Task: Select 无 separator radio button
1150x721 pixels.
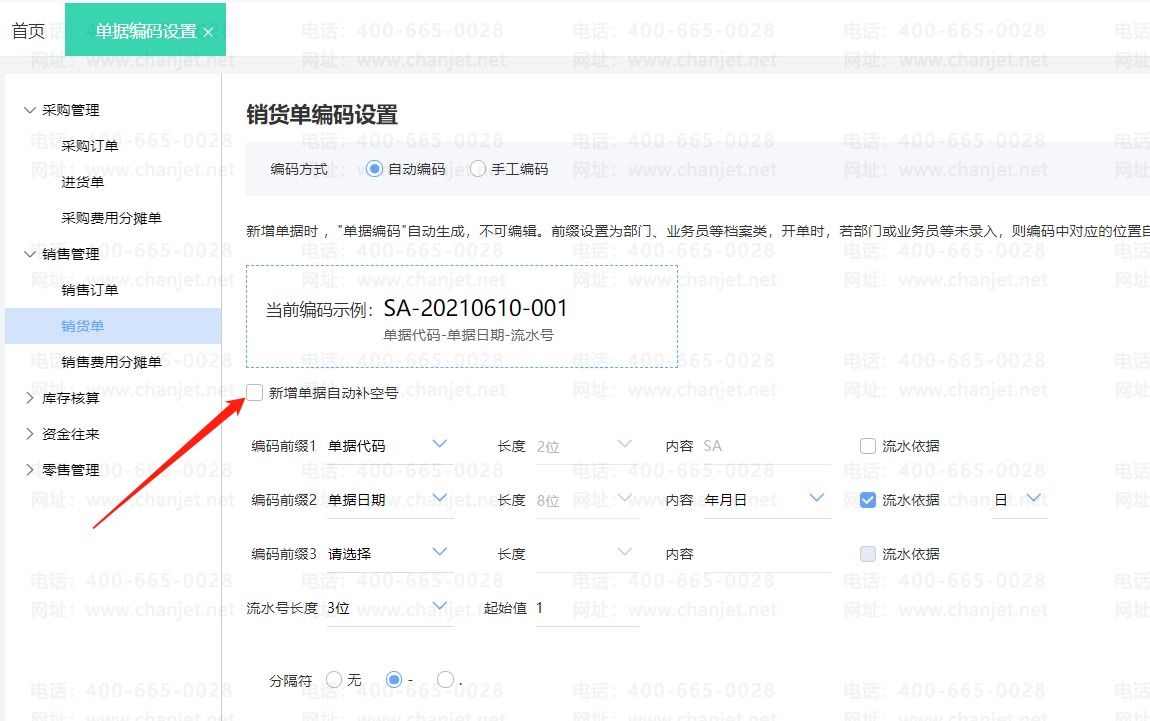Action: (x=334, y=680)
